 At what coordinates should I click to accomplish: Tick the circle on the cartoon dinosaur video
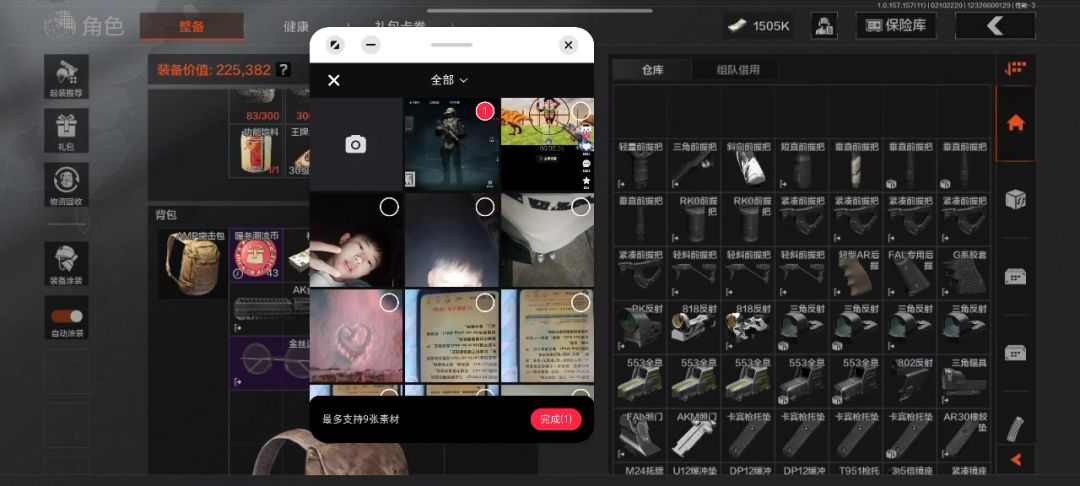pyautogui.click(x=581, y=111)
